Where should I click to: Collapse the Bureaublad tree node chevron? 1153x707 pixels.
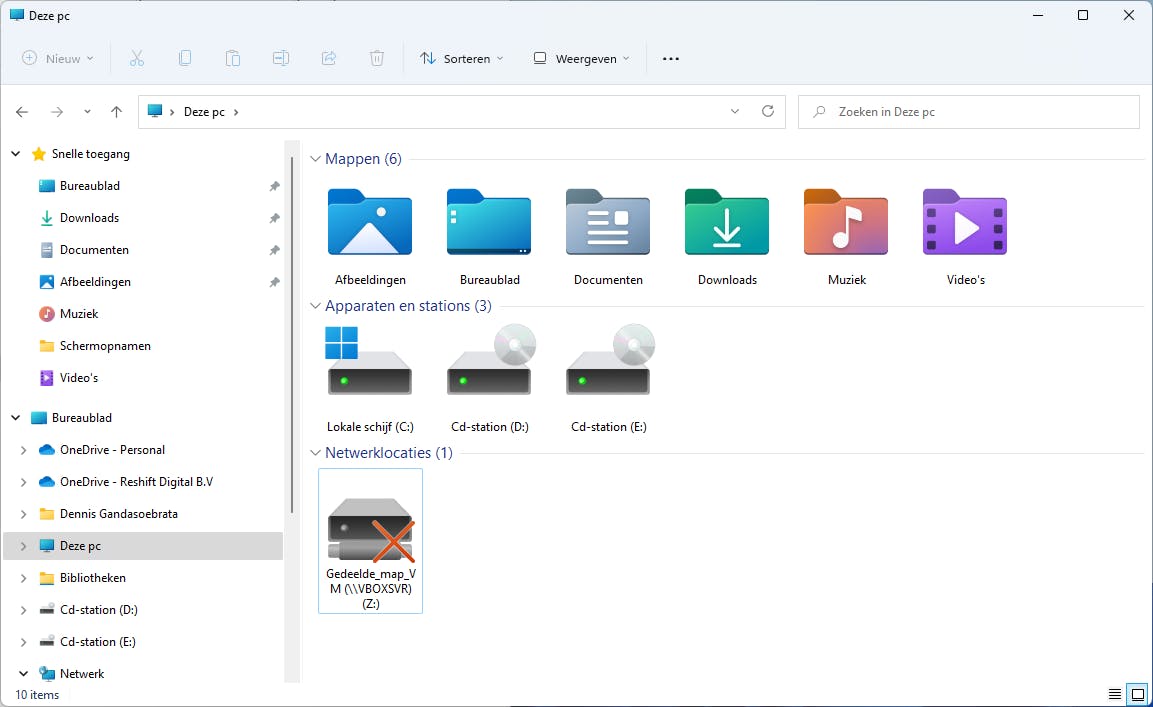[15, 418]
